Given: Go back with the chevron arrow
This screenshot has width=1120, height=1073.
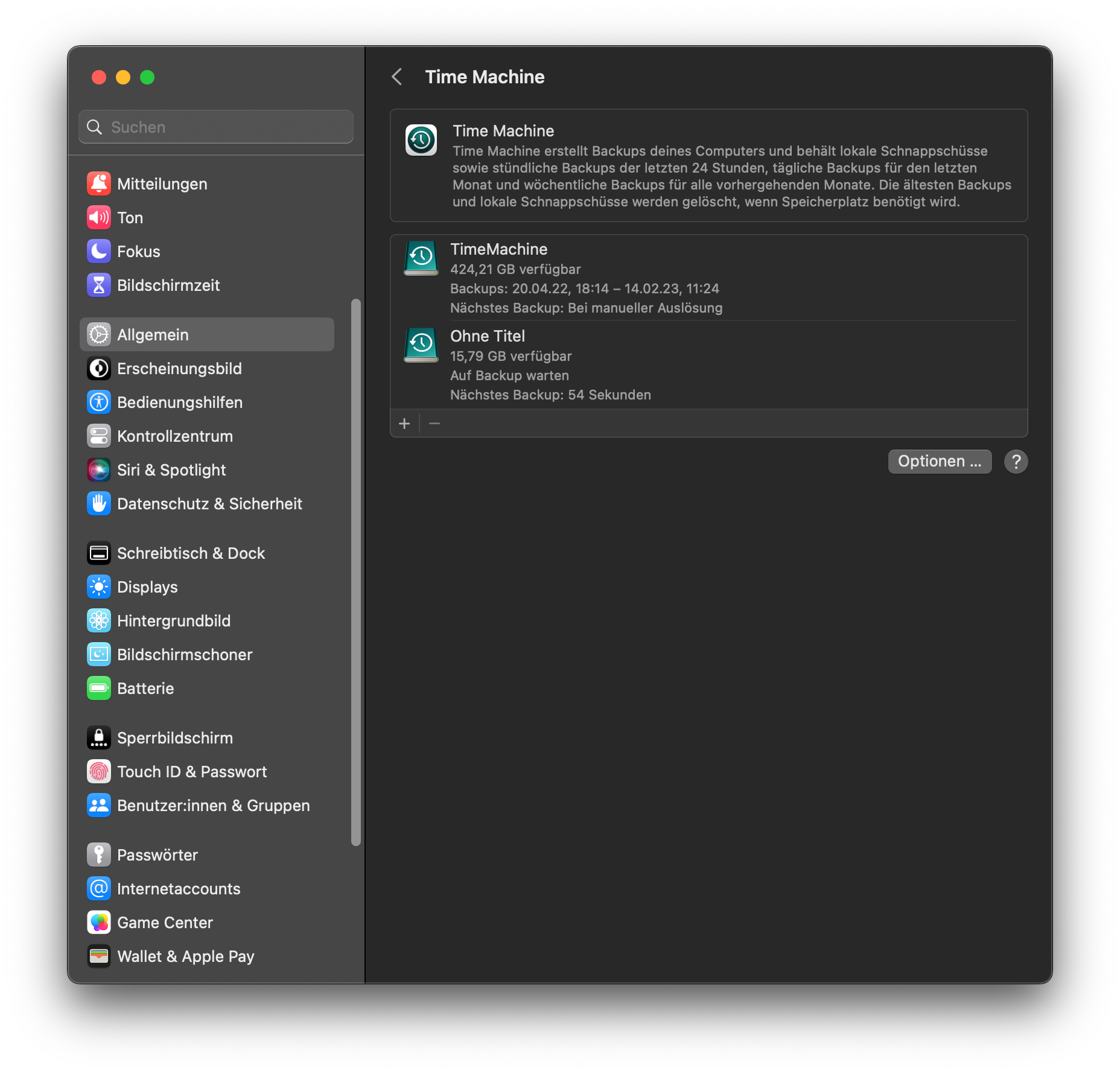Looking at the screenshot, I should click(397, 77).
